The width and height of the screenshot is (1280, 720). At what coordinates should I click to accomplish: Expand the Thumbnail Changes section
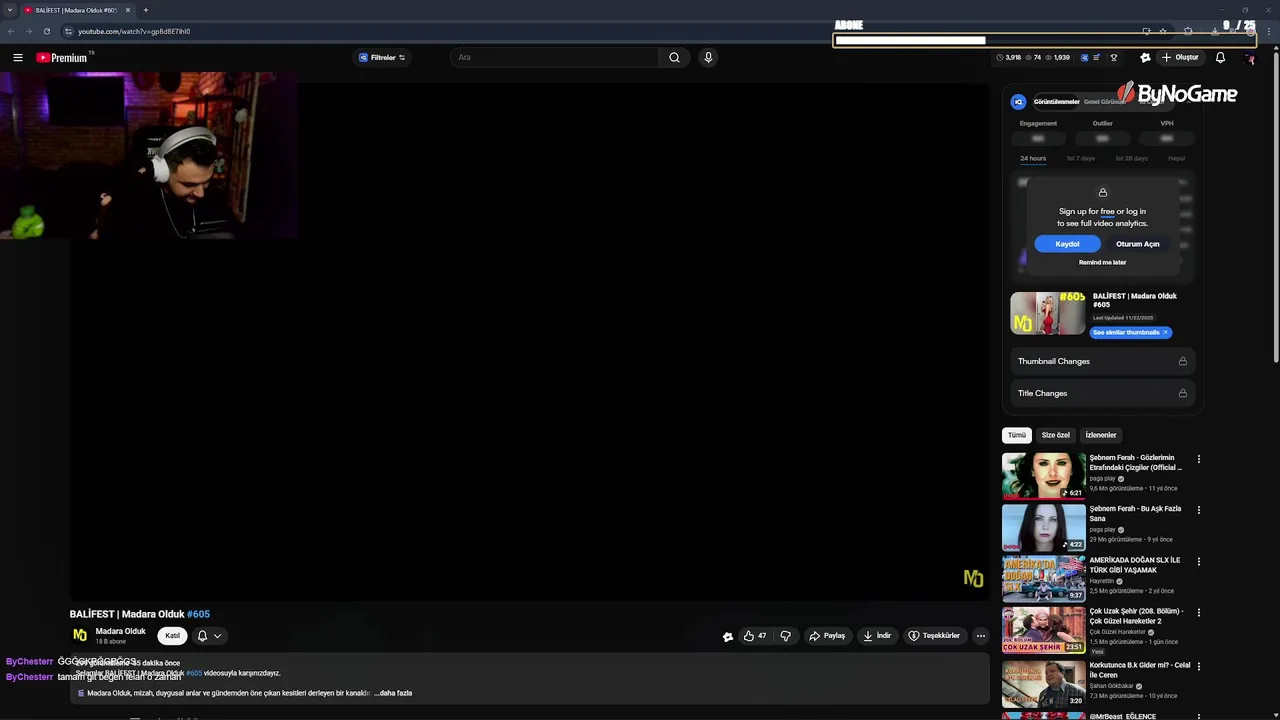(1102, 361)
